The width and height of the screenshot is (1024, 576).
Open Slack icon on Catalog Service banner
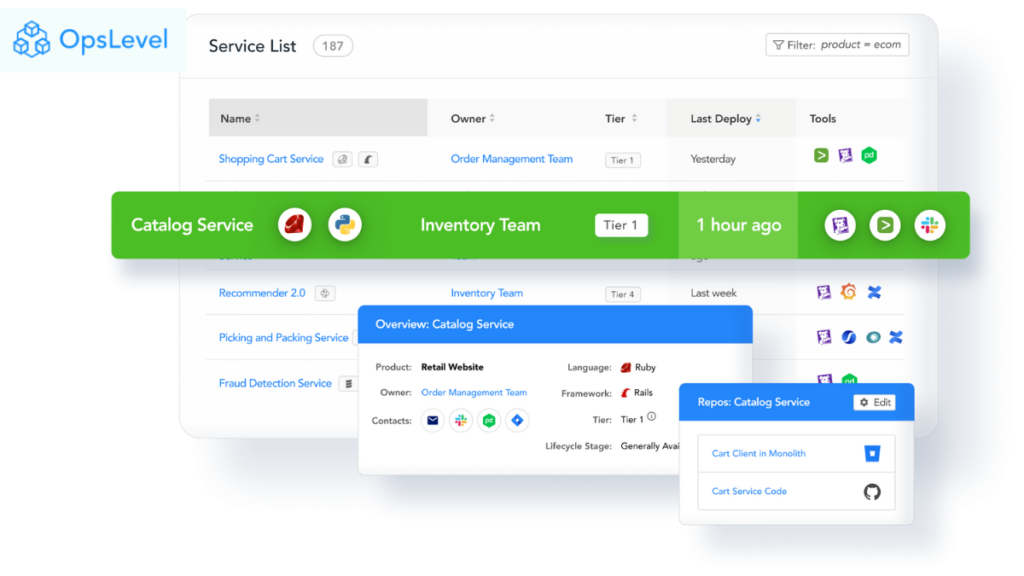tap(930, 225)
